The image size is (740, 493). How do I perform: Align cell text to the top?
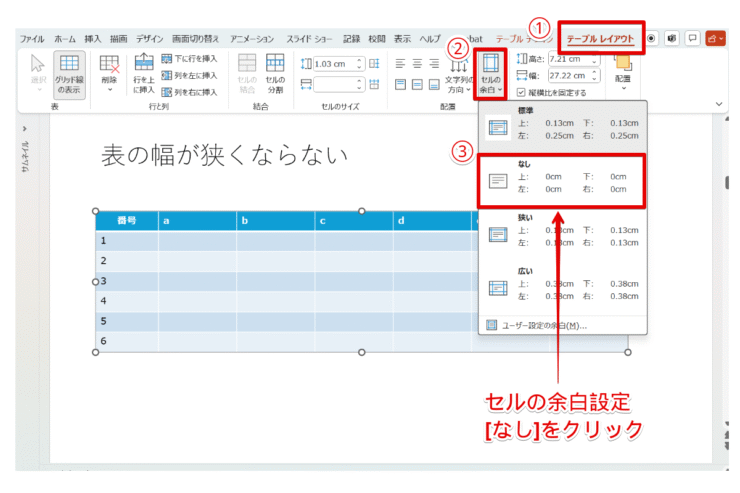(x=400, y=84)
